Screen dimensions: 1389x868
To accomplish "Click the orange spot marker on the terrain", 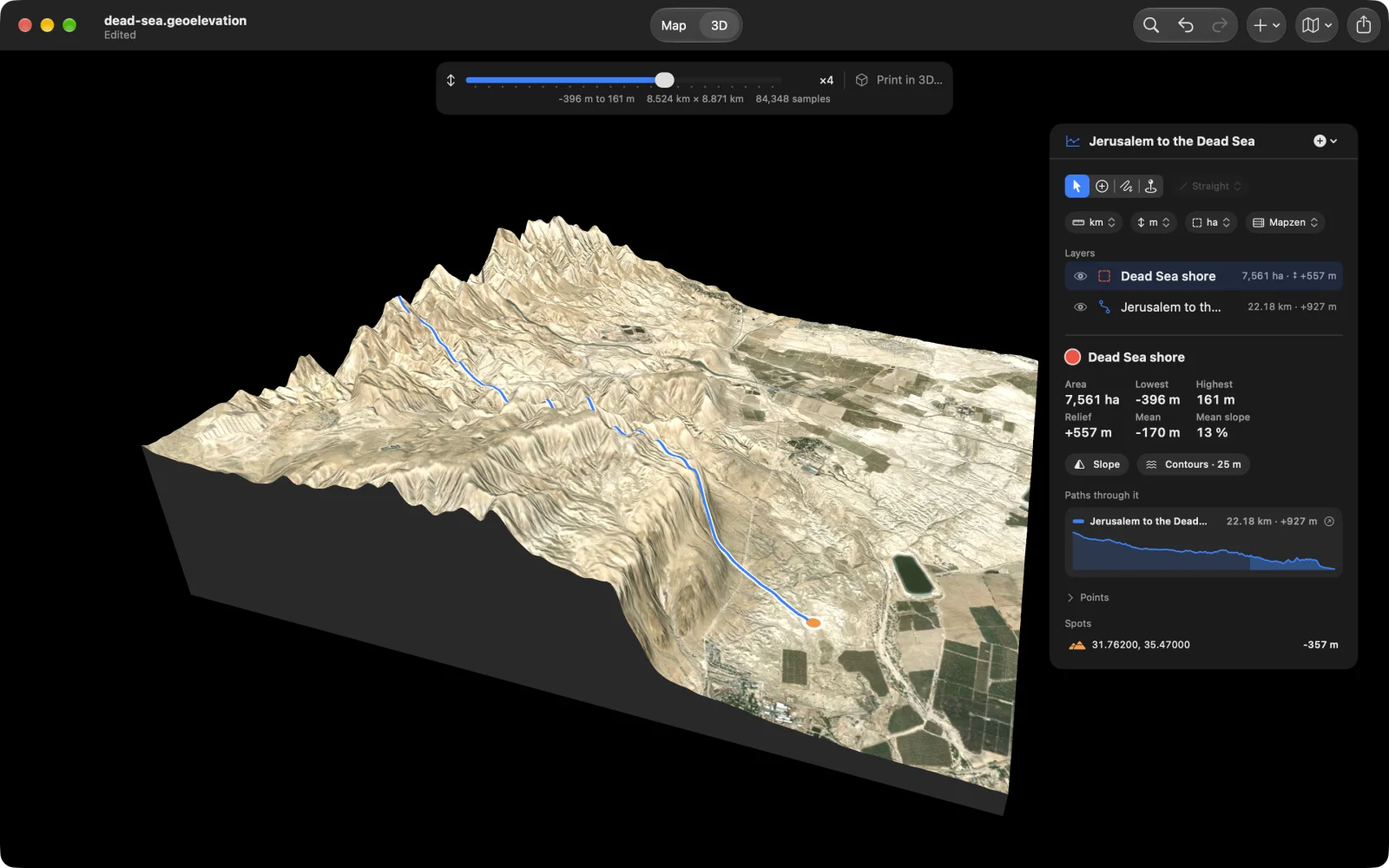I will (x=813, y=622).
